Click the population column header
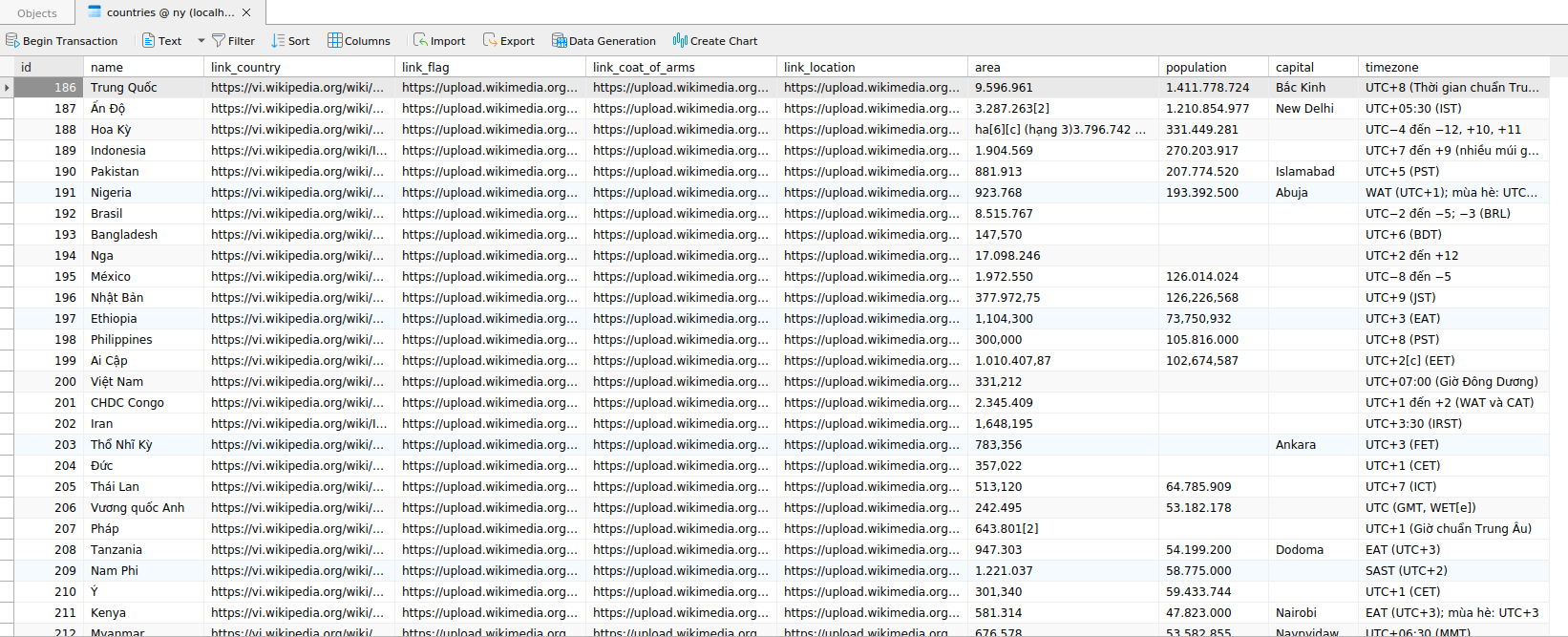This screenshot has width=1568, height=637. pyautogui.click(x=1214, y=67)
